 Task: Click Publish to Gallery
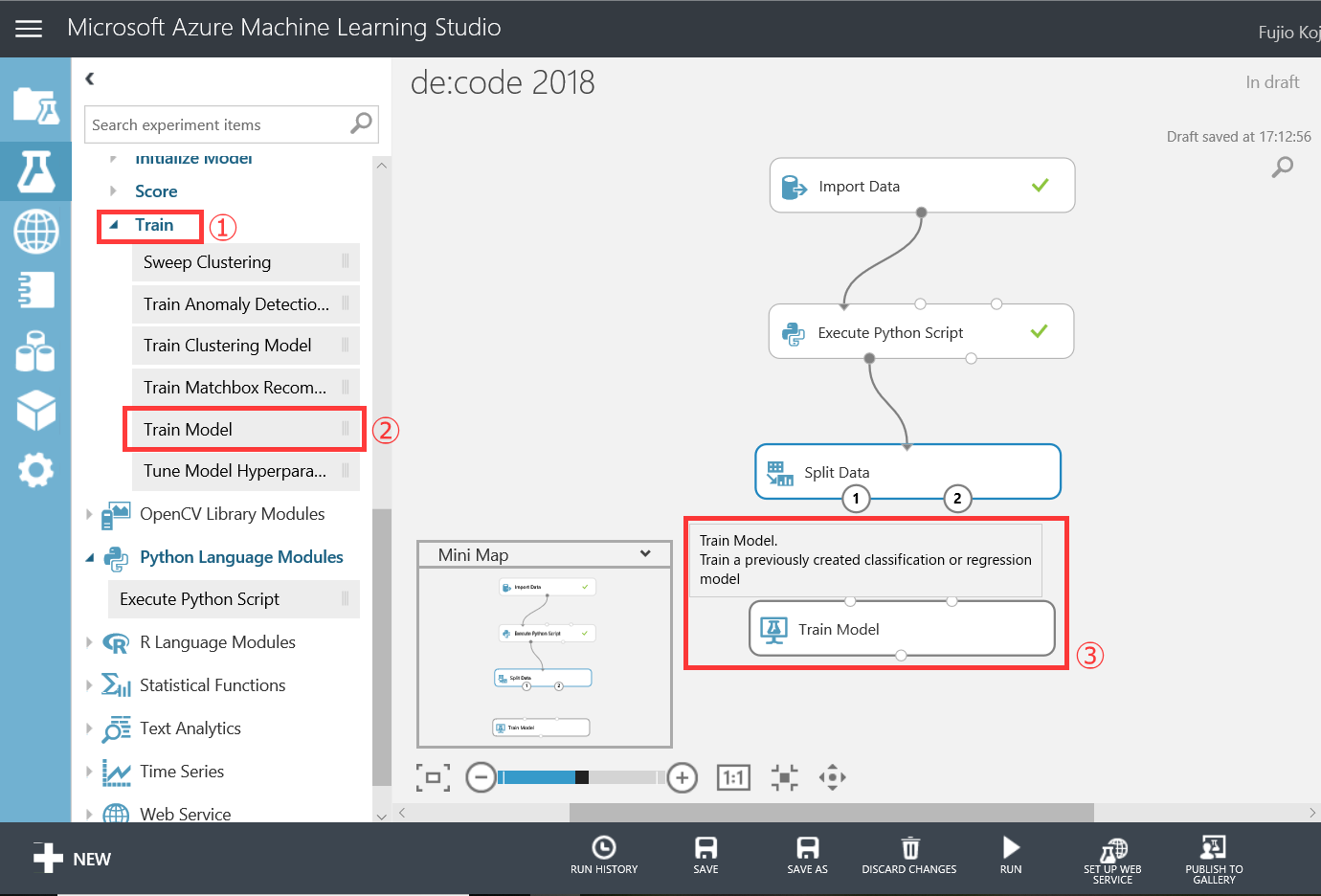tap(1214, 861)
